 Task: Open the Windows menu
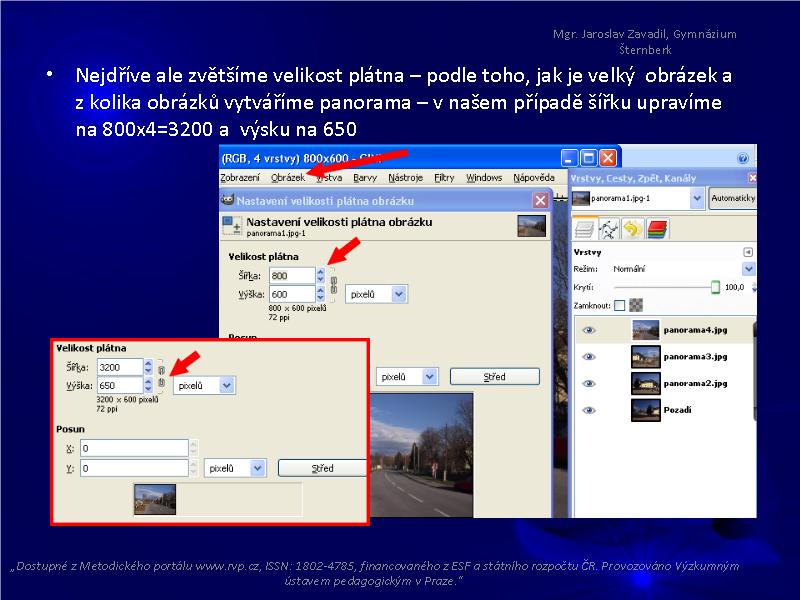pos(484,178)
